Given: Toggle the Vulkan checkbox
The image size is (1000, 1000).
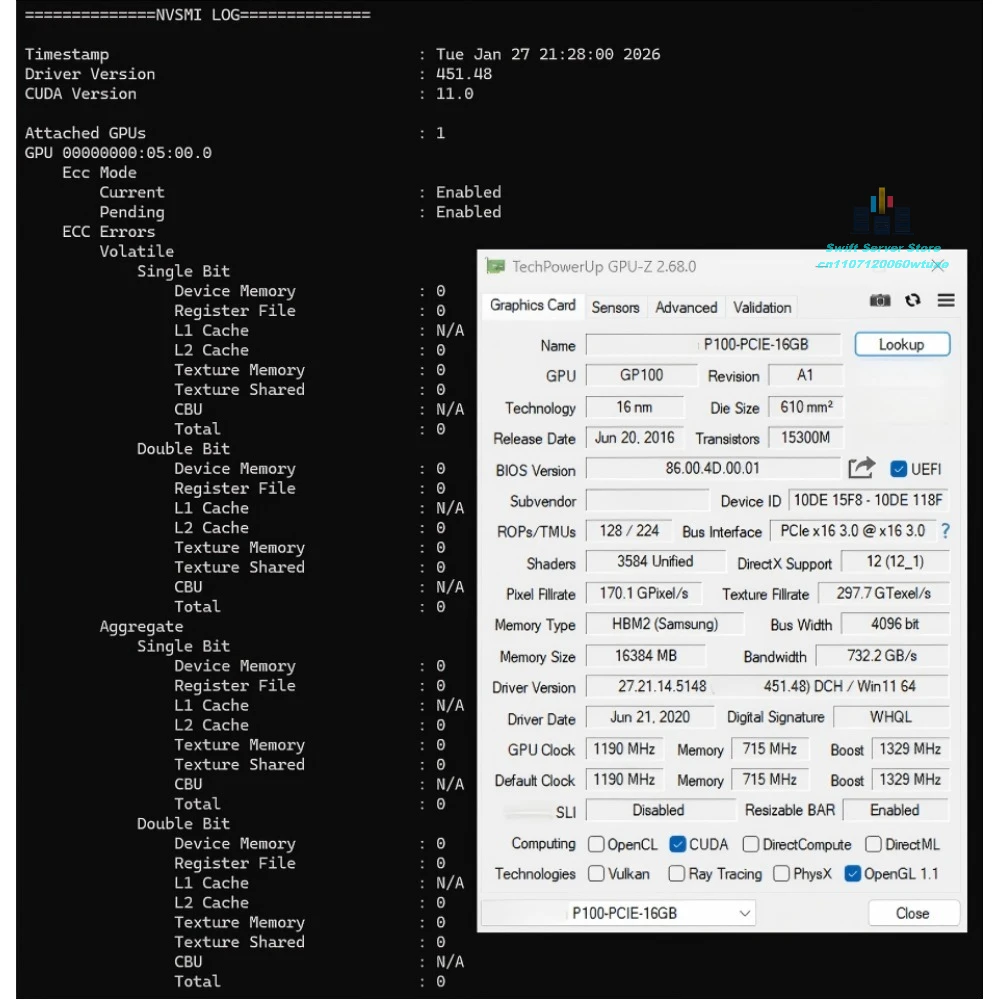Looking at the screenshot, I should pyautogui.click(x=596, y=873).
